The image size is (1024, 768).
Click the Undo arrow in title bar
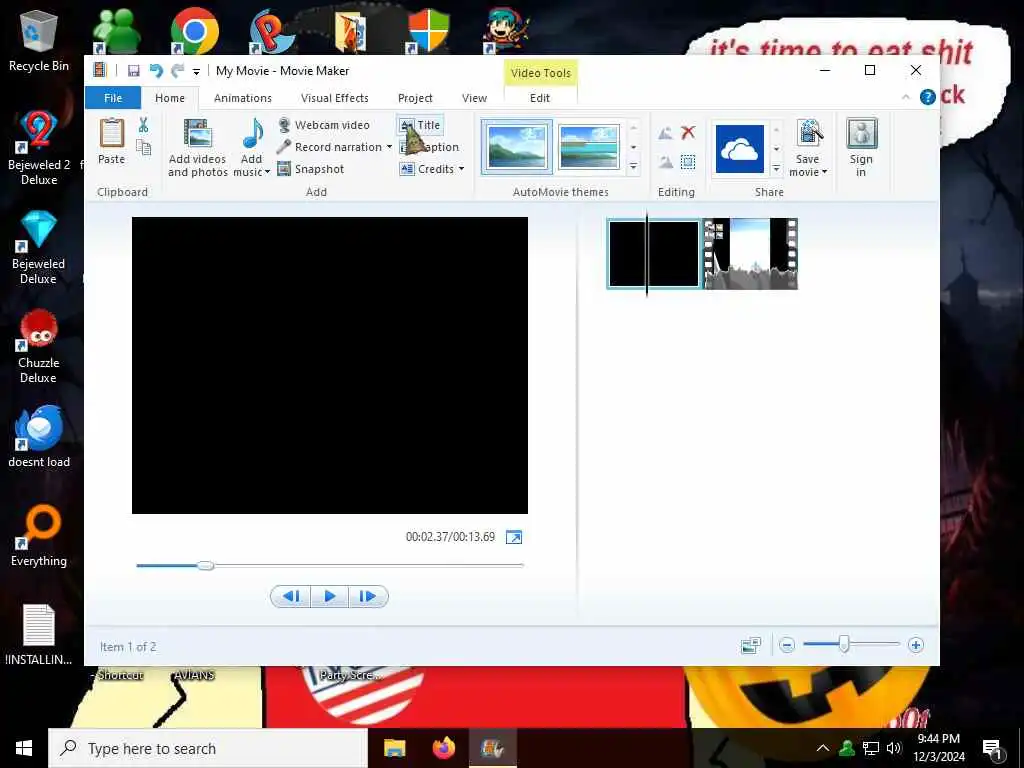pyautogui.click(x=156, y=71)
